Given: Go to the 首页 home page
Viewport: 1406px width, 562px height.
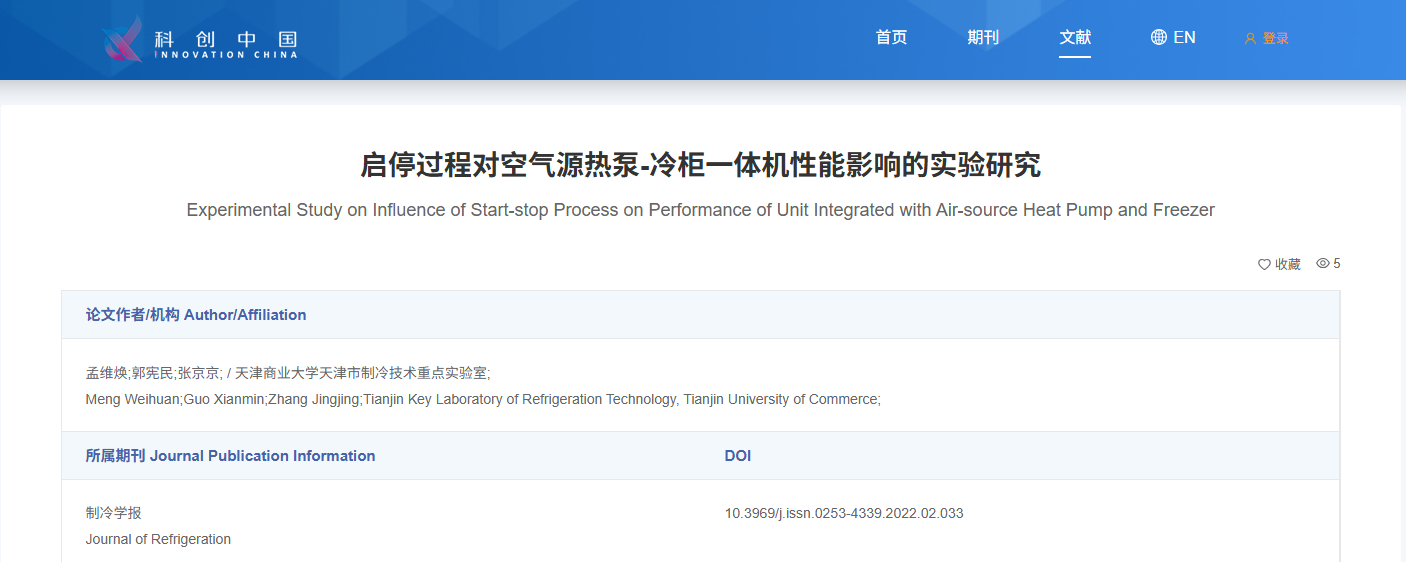Looking at the screenshot, I should pyautogui.click(x=891, y=38).
